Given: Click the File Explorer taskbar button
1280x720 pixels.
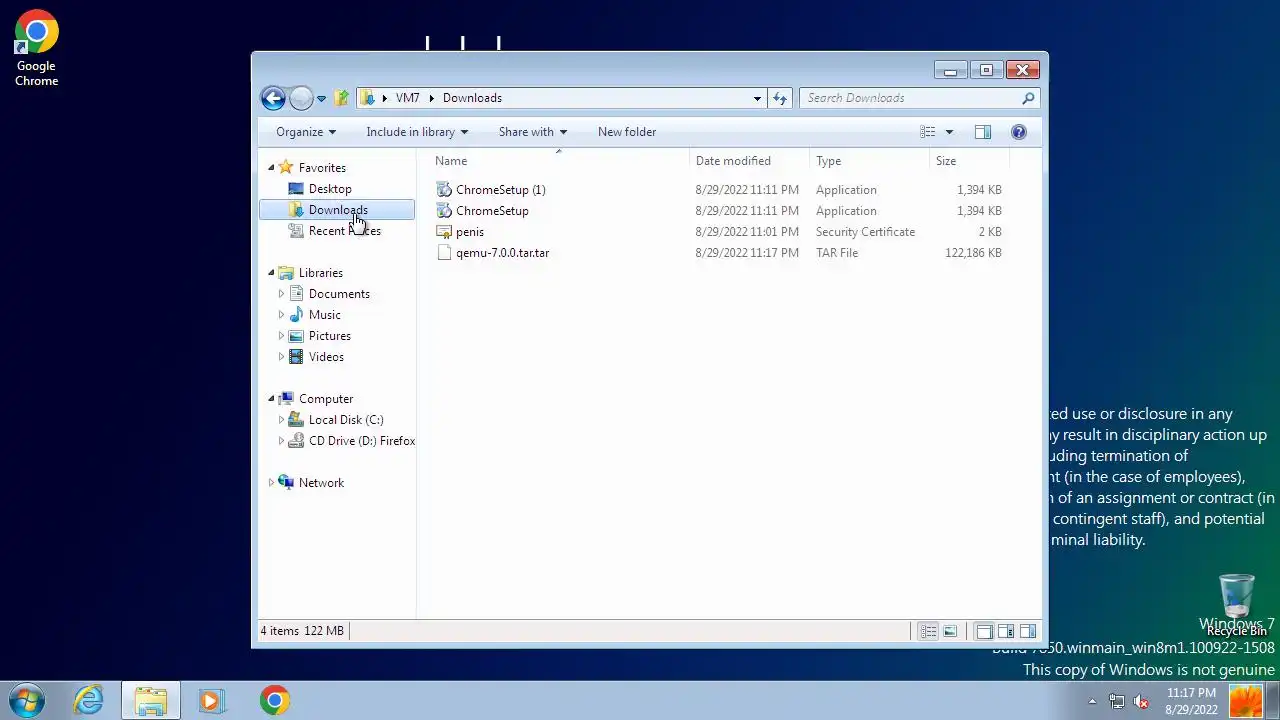Looking at the screenshot, I should (150, 700).
